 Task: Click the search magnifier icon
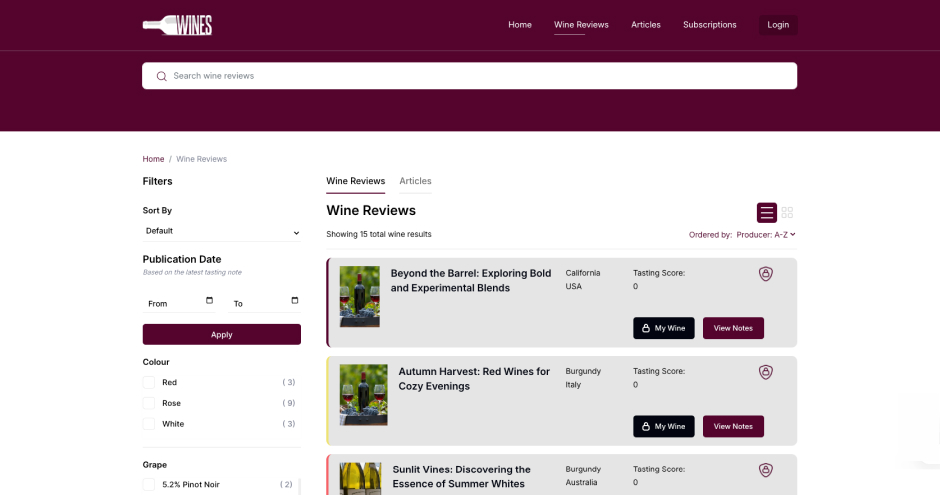[x=161, y=76]
